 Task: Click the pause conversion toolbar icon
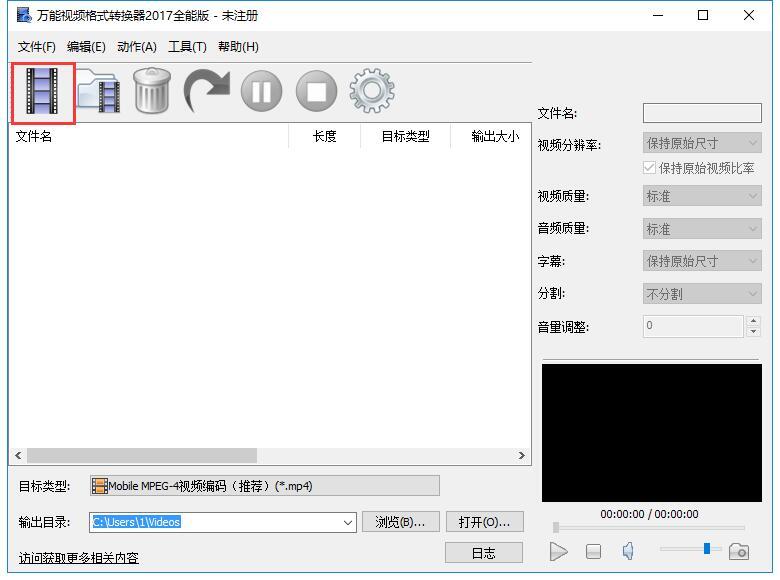coord(262,92)
